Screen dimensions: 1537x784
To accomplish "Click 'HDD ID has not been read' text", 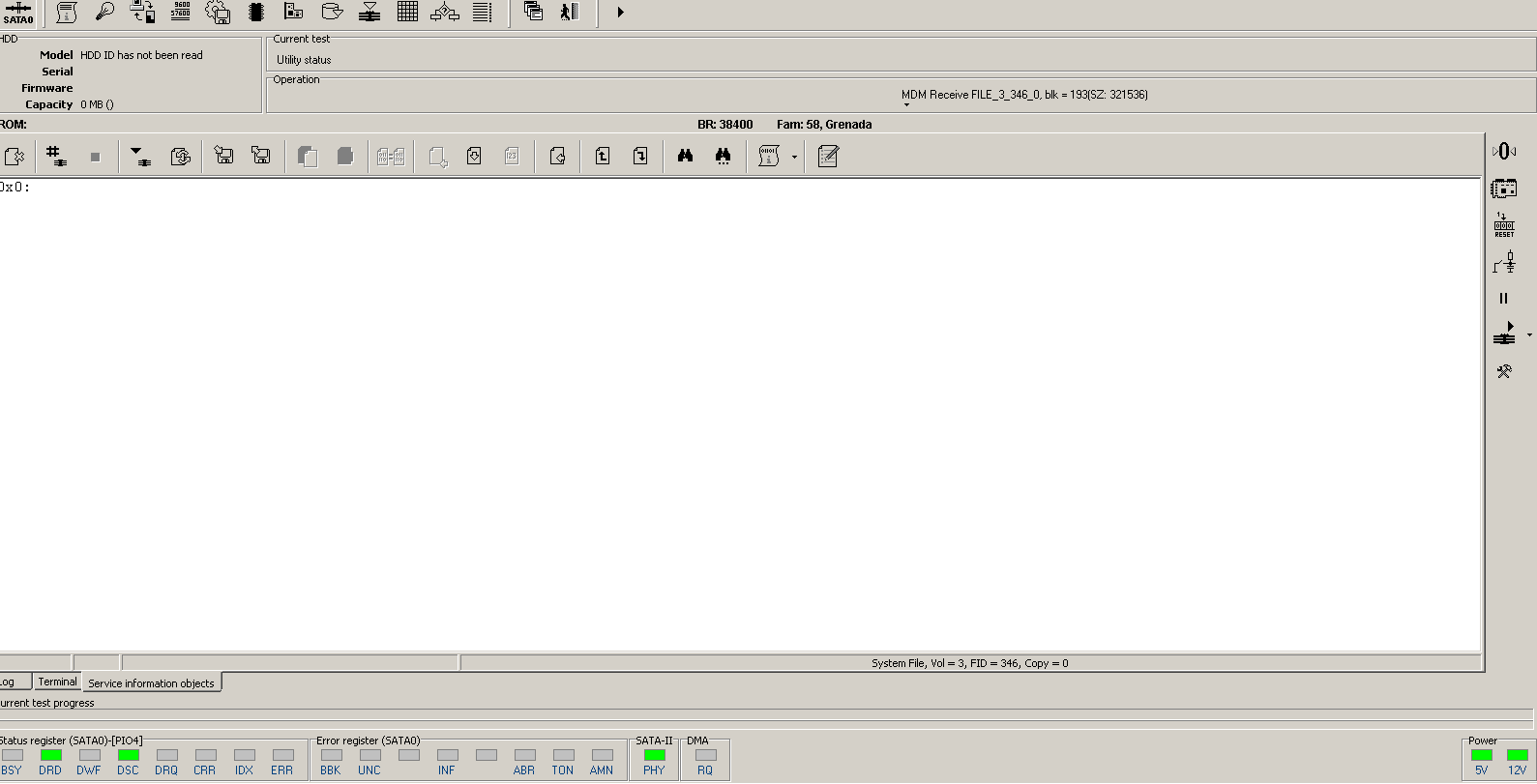I will 141,55.
